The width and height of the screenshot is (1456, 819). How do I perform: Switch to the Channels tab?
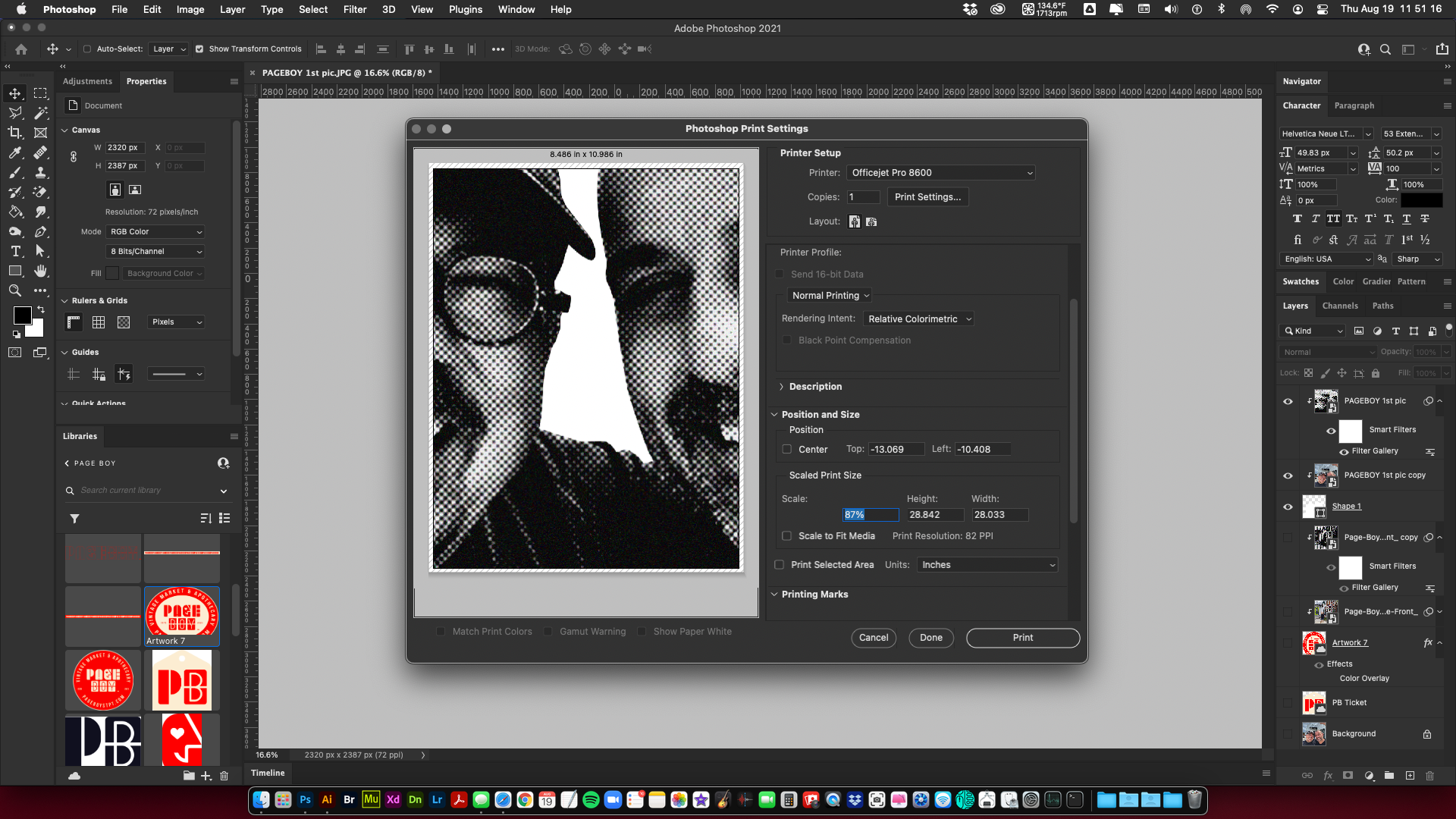click(x=1339, y=306)
